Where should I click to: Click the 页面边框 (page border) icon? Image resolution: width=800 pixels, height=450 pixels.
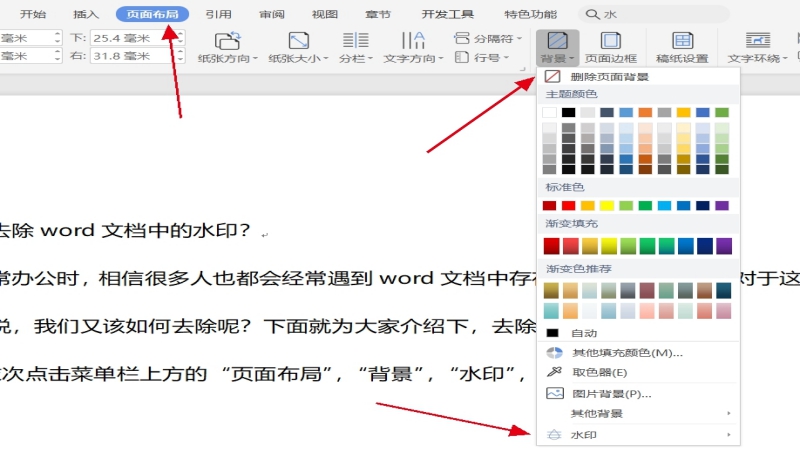pyautogui.click(x=609, y=47)
